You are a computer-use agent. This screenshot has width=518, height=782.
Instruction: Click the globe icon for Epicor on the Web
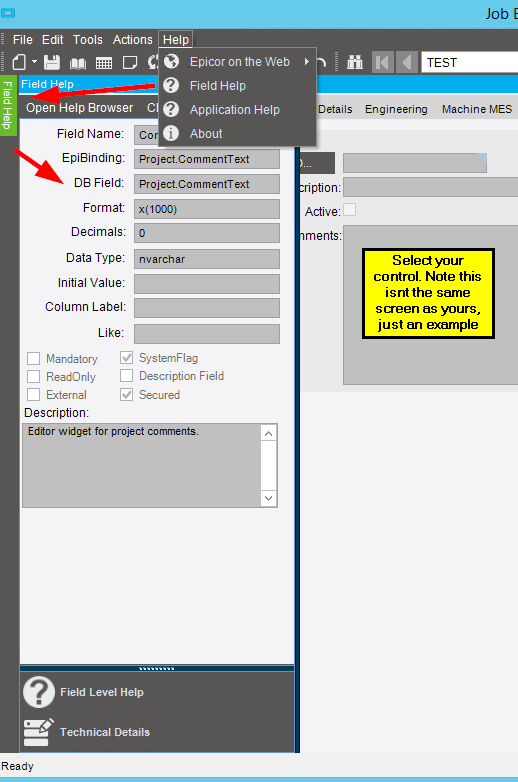[172, 61]
